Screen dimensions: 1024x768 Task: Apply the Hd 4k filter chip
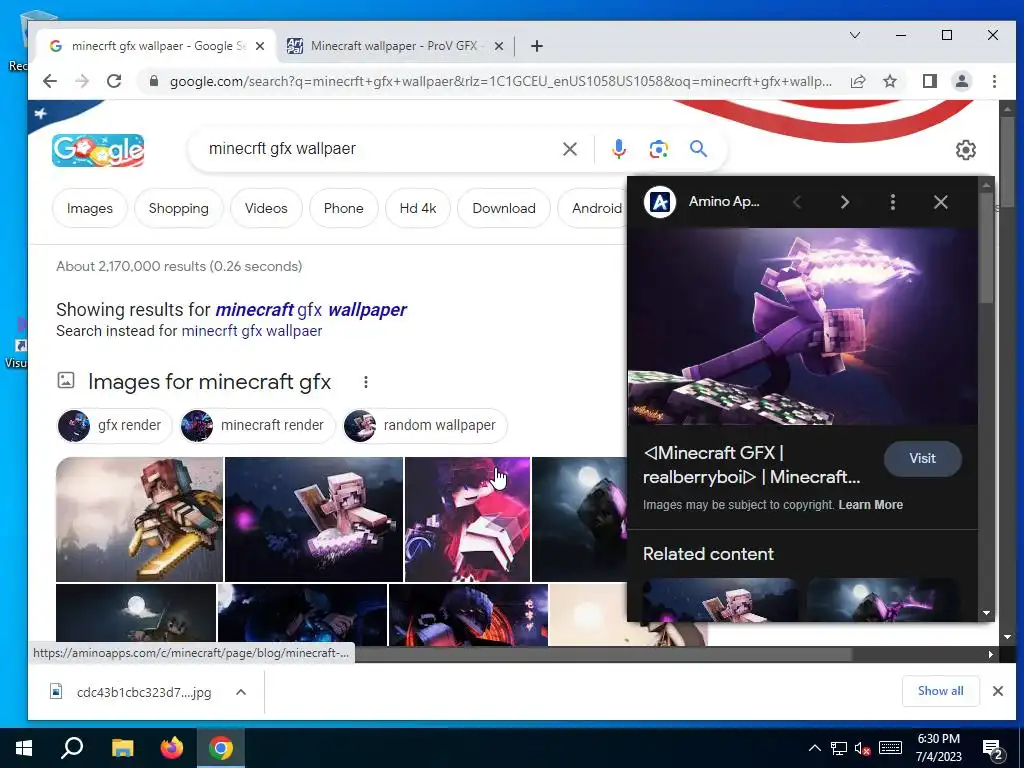point(418,208)
